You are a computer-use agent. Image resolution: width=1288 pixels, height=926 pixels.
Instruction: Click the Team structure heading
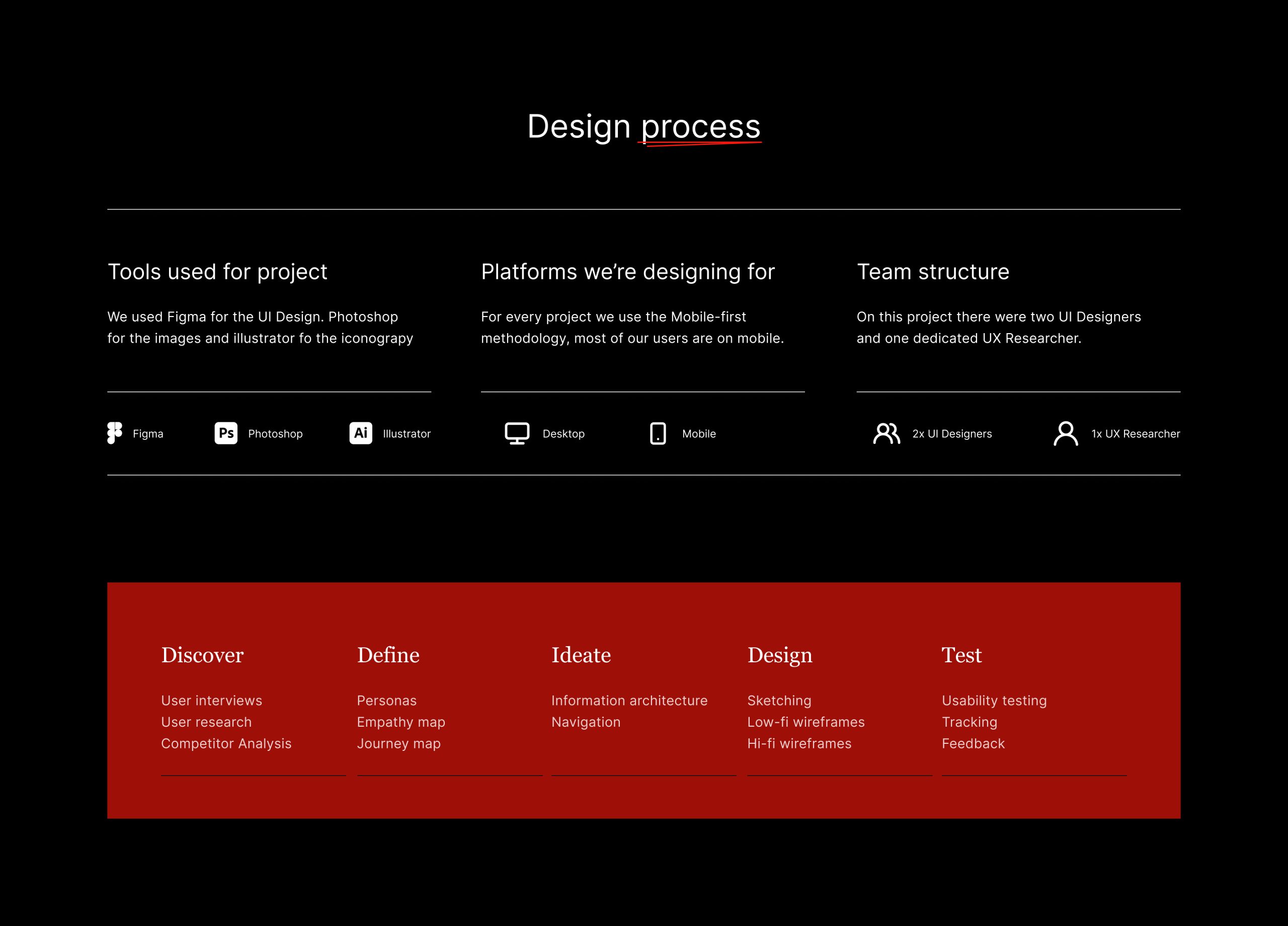click(933, 272)
